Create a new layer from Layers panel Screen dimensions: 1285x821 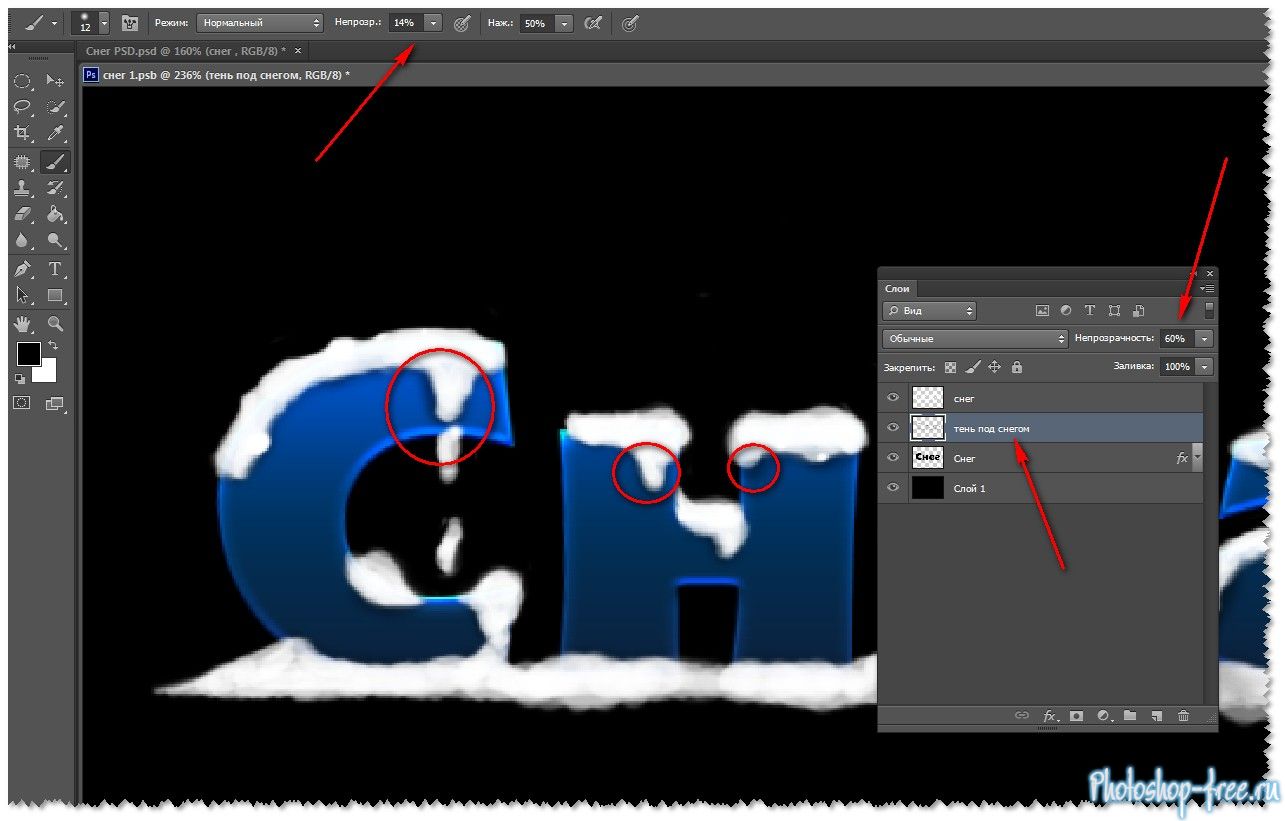1156,716
